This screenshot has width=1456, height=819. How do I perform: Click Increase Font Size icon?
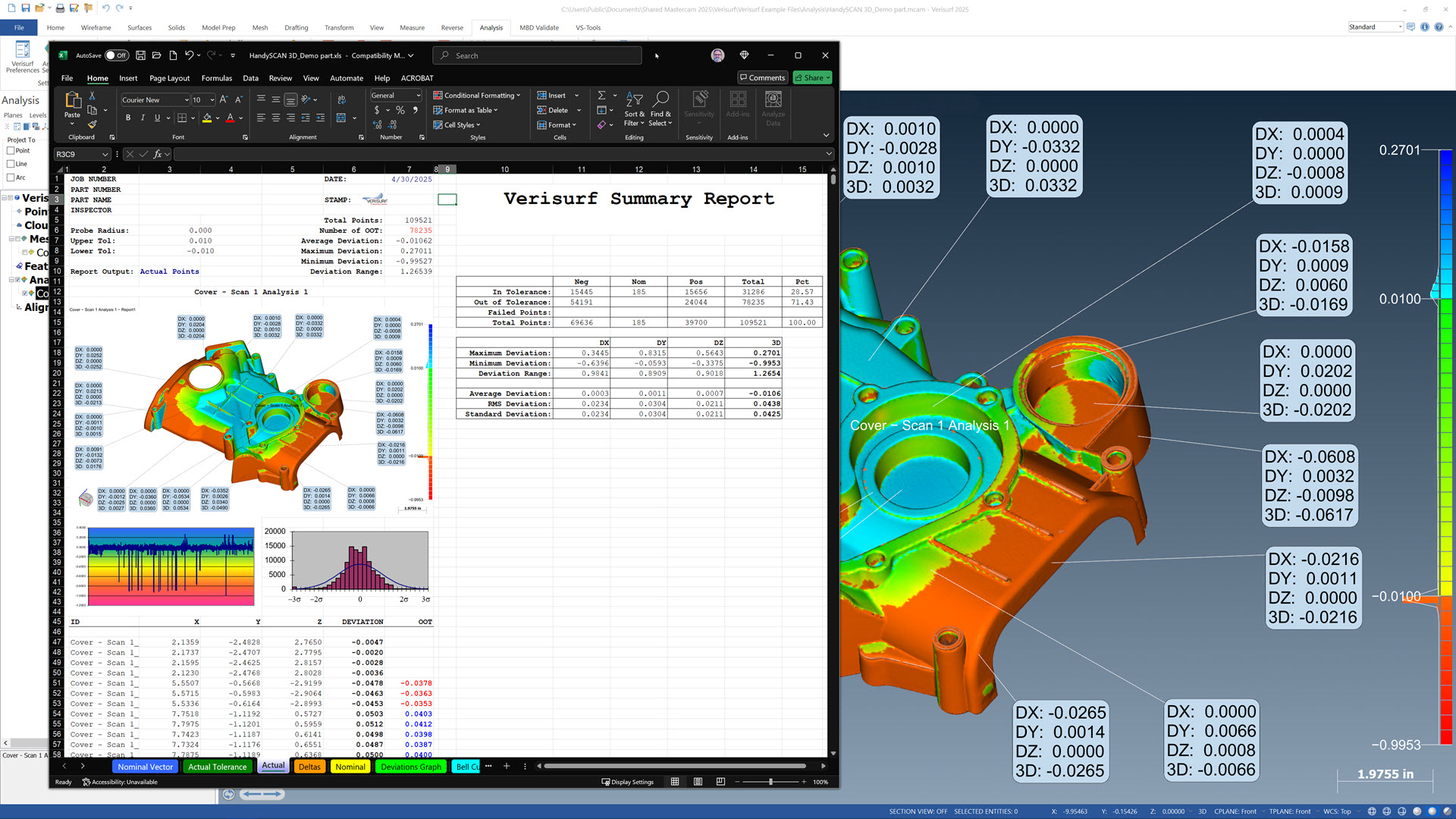224,99
